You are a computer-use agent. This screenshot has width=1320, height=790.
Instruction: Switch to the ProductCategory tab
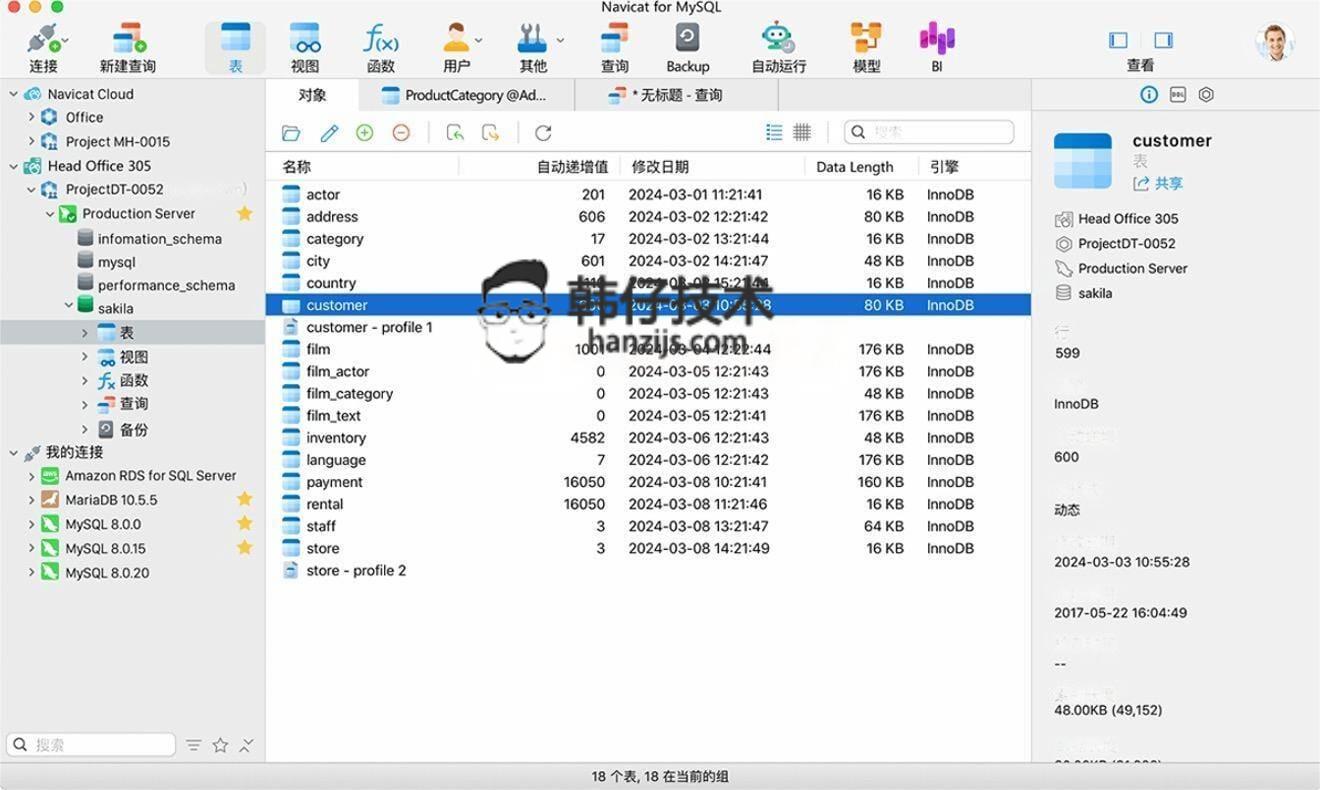click(465, 95)
